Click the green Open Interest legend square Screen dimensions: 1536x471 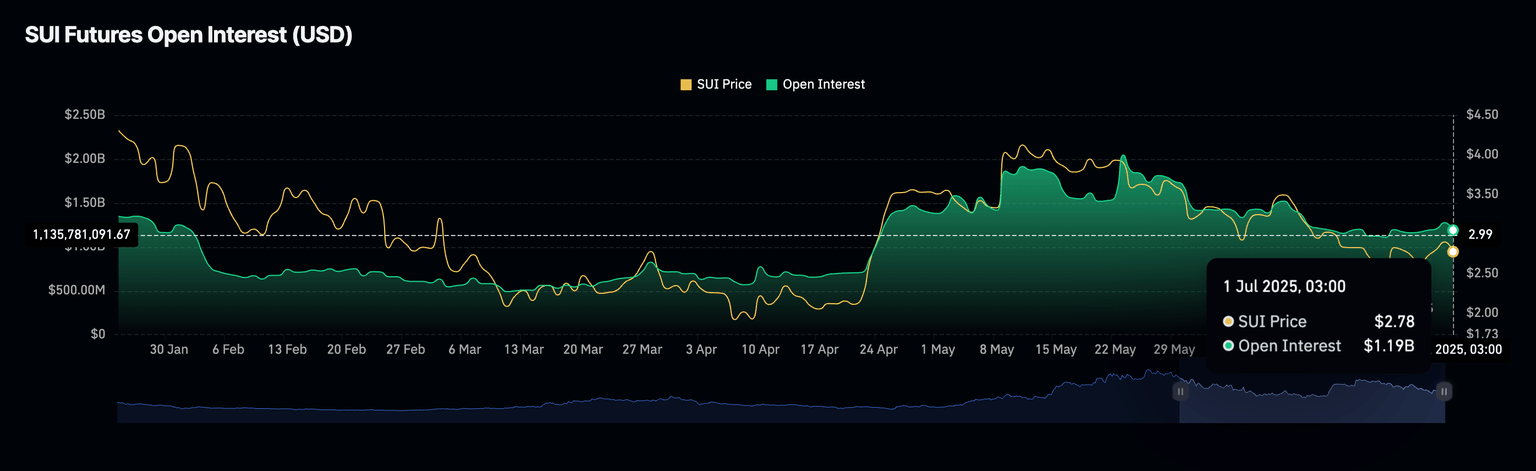coord(772,85)
